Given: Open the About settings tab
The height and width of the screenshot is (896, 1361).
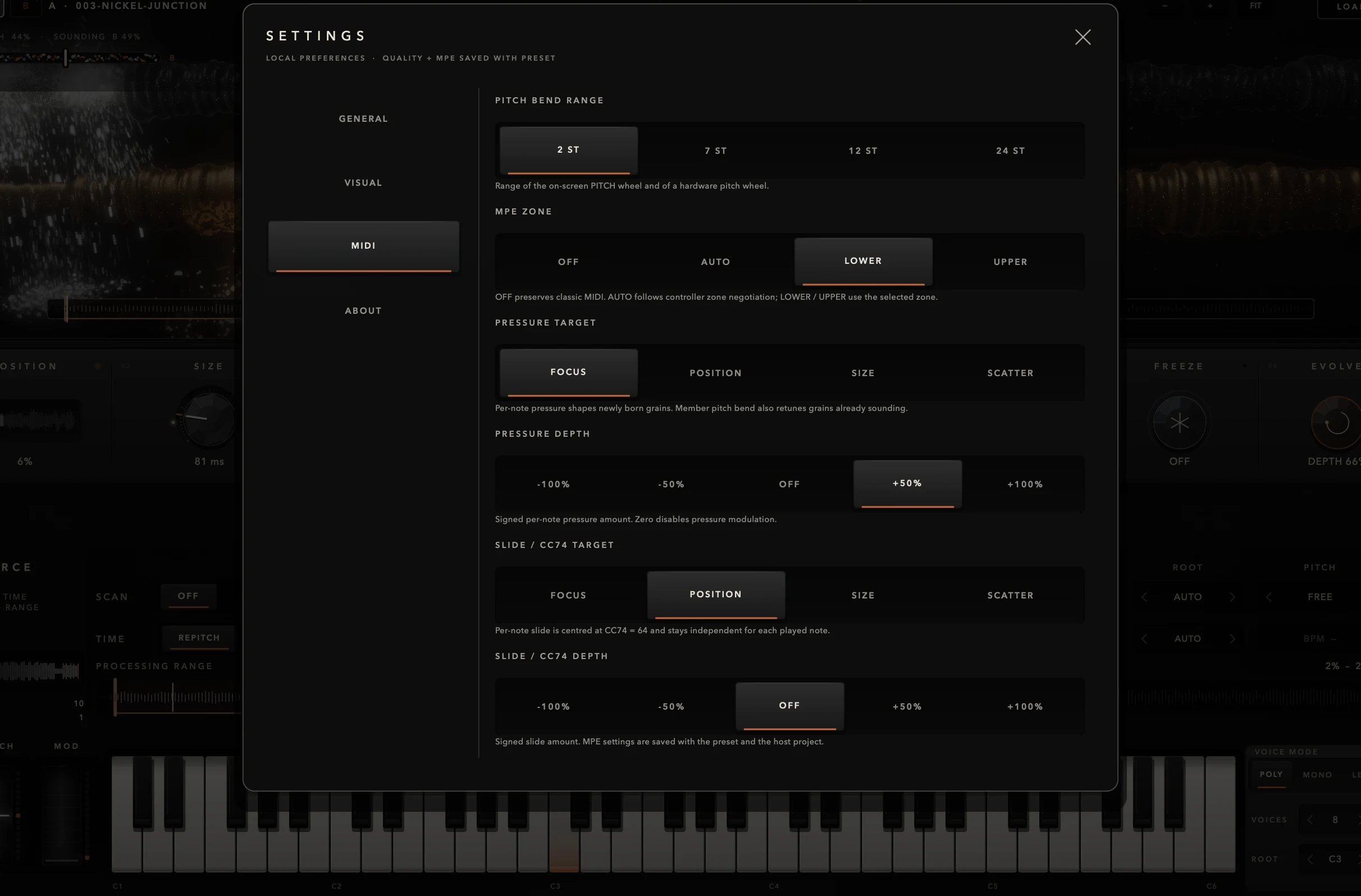Looking at the screenshot, I should tap(363, 310).
